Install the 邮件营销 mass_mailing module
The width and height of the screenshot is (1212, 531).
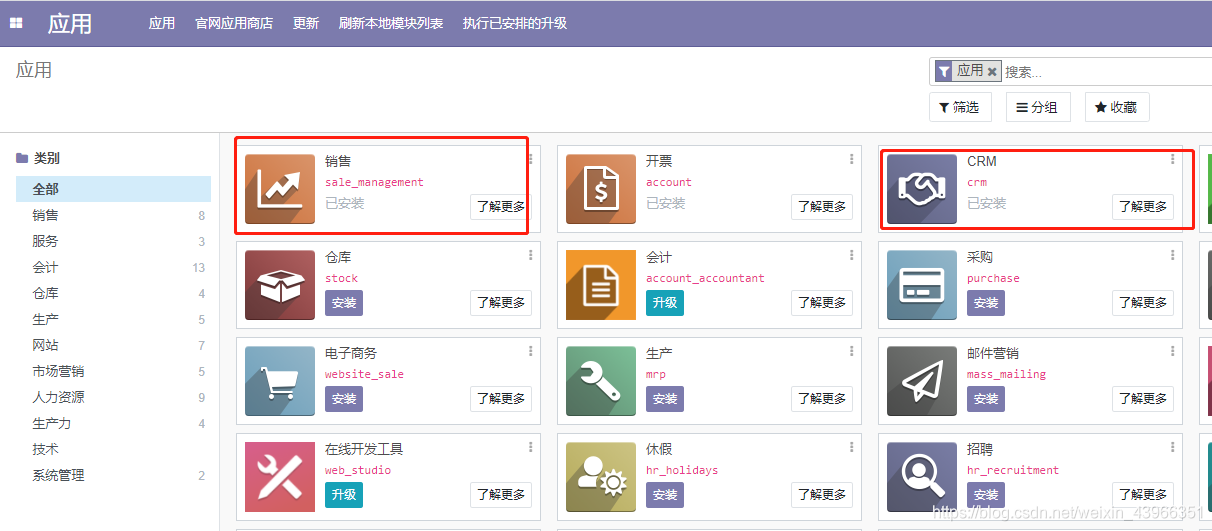986,399
